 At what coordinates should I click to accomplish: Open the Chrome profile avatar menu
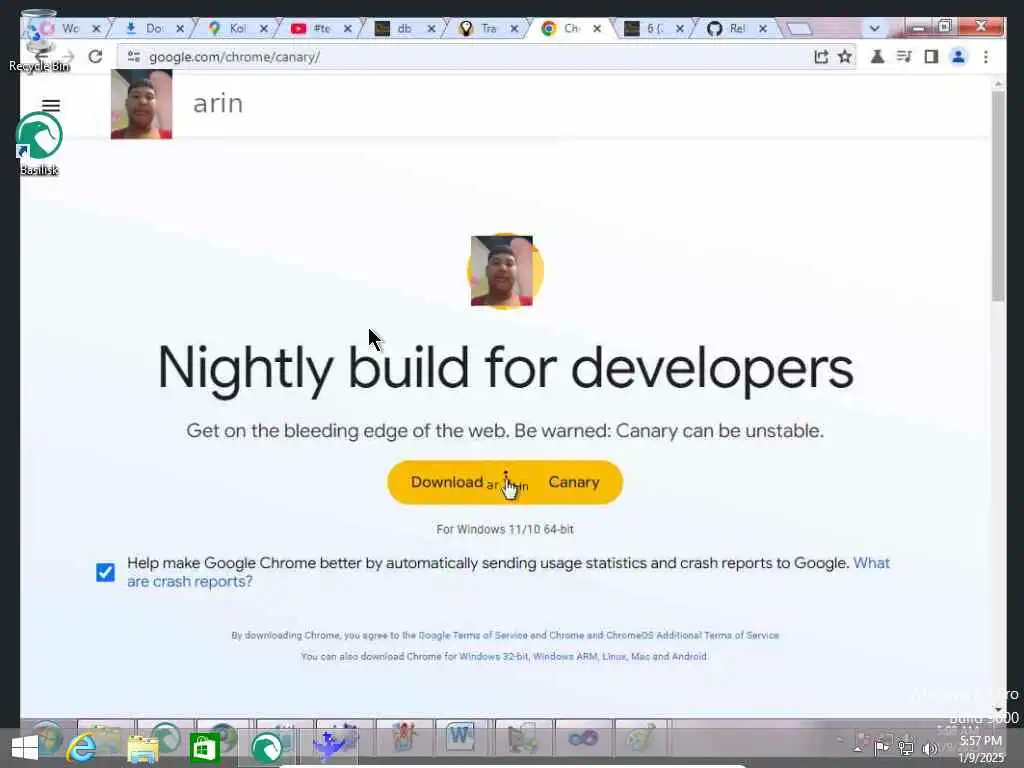click(958, 57)
